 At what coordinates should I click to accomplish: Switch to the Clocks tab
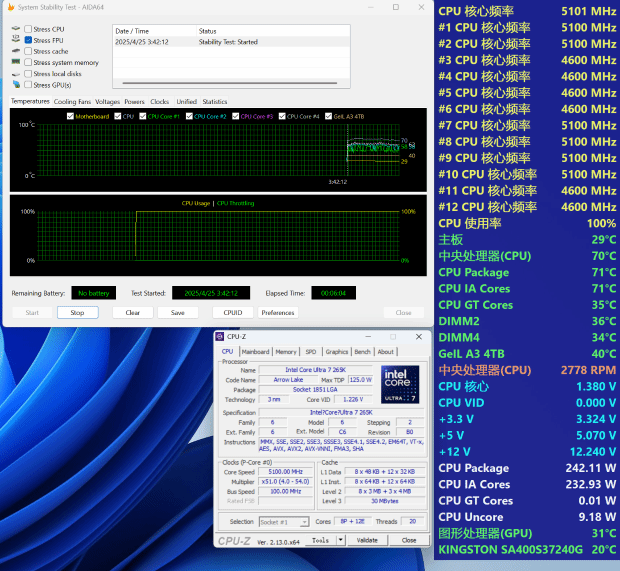coord(160,102)
